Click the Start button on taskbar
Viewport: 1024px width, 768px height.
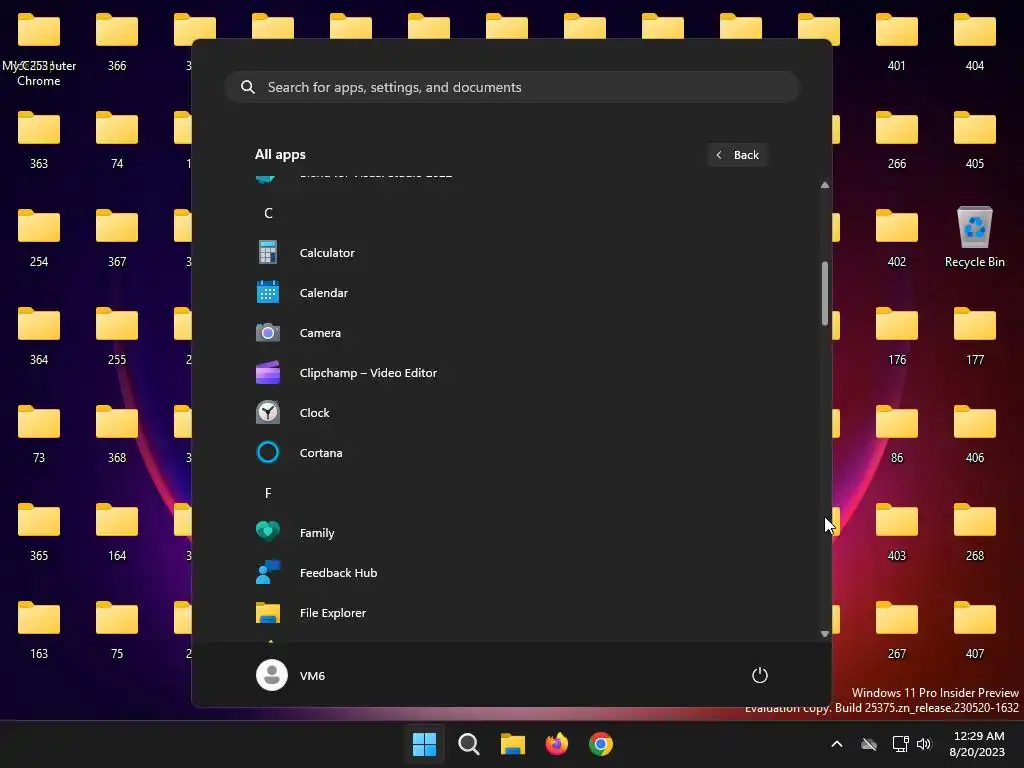point(424,744)
